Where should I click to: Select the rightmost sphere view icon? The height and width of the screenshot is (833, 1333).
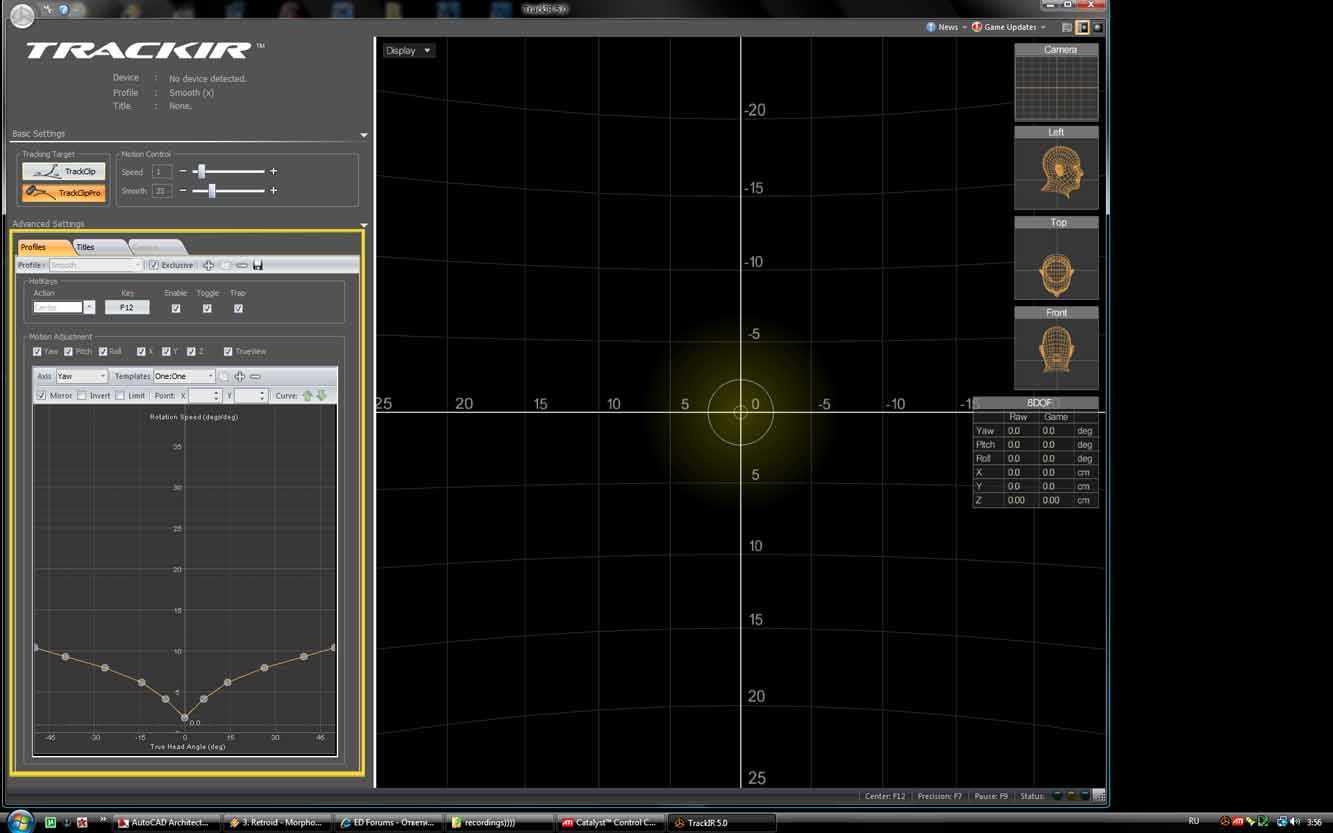click(1097, 28)
